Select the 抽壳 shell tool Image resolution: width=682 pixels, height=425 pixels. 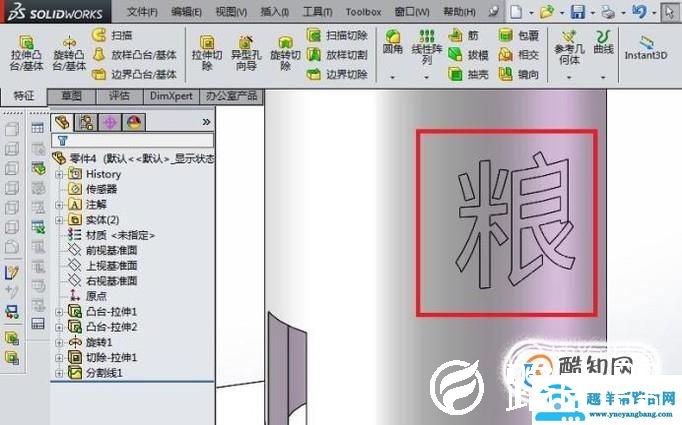coord(468,74)
